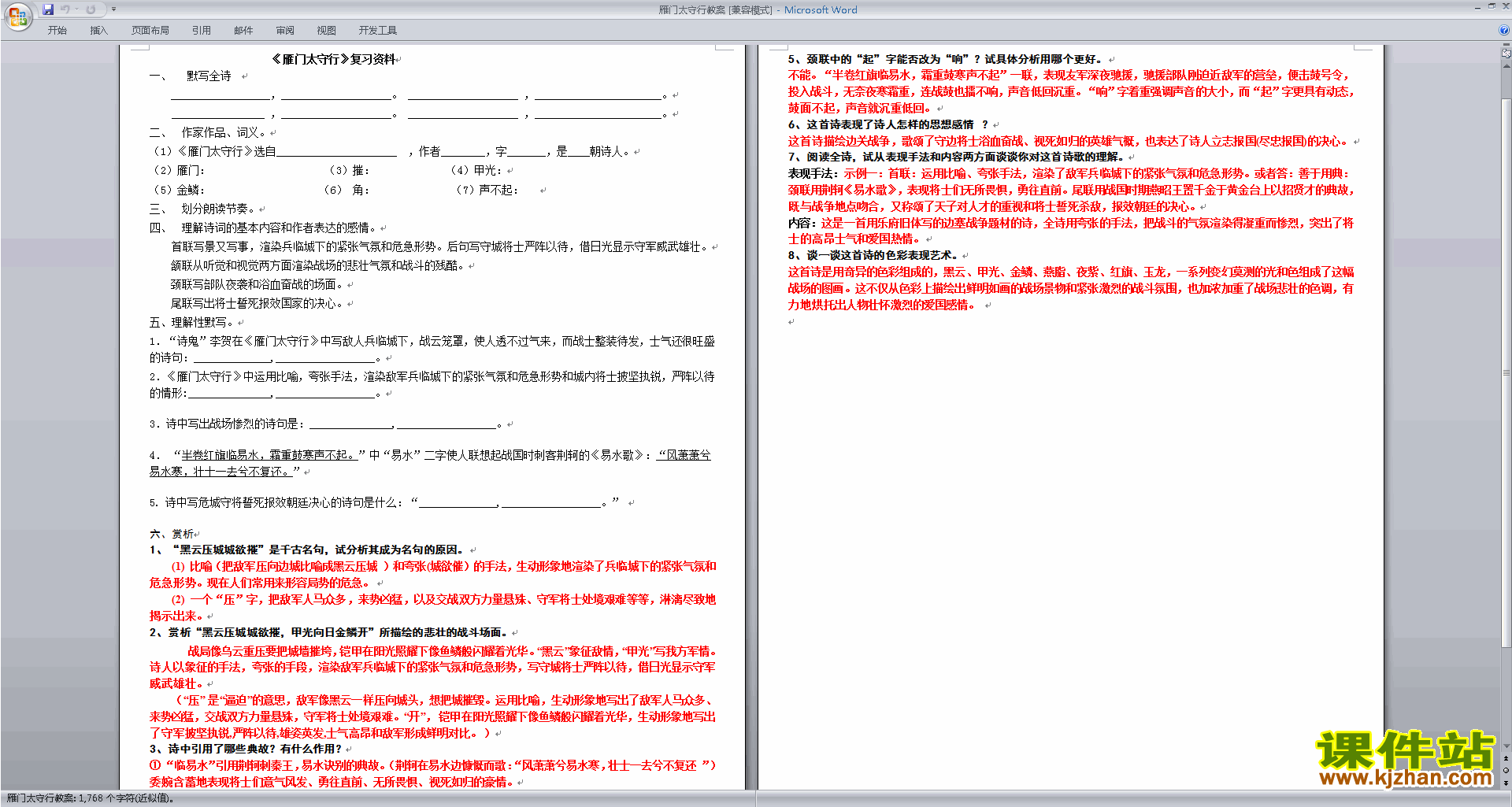1512x807 pixels.
Task: Undo the last action in the quick toolbar
Action: point(65,9)
